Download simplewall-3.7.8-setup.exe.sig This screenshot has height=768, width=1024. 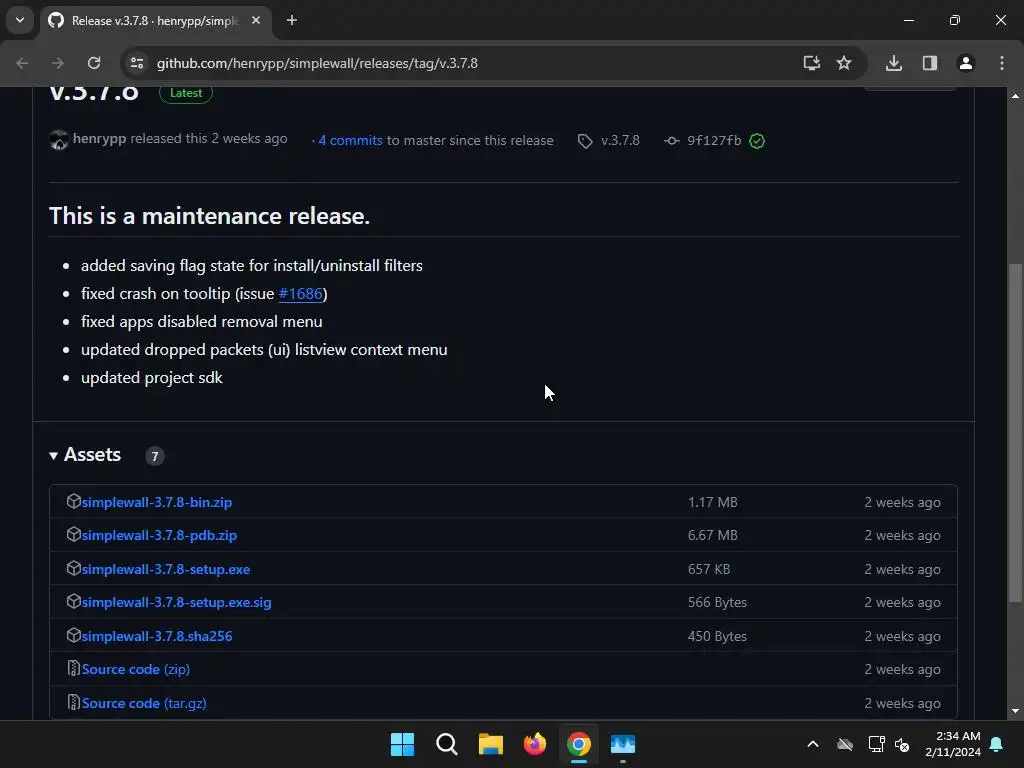pos(176,602)
